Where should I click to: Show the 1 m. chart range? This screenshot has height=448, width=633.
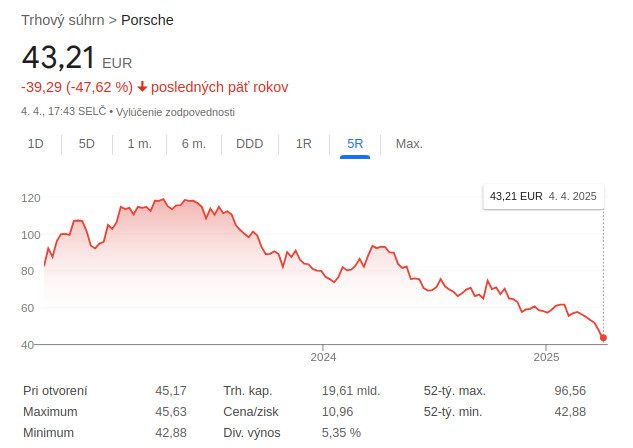[140, 144]
